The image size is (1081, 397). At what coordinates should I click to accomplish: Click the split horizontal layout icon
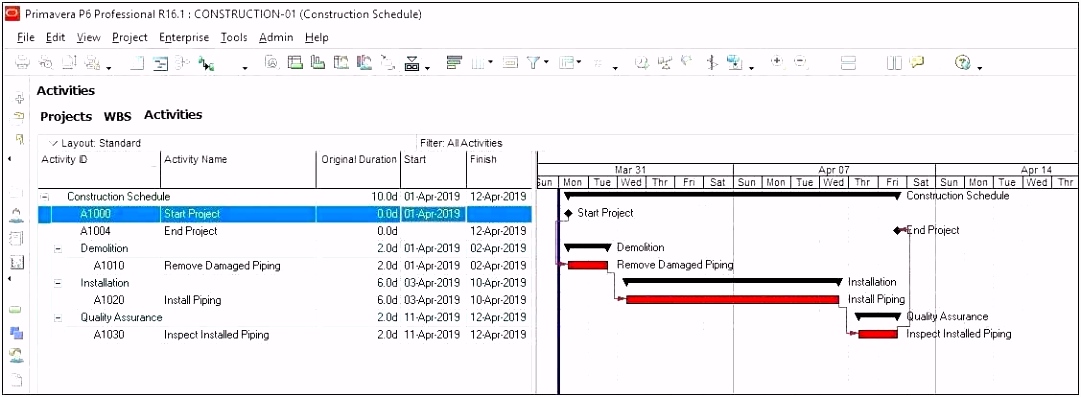848,63
